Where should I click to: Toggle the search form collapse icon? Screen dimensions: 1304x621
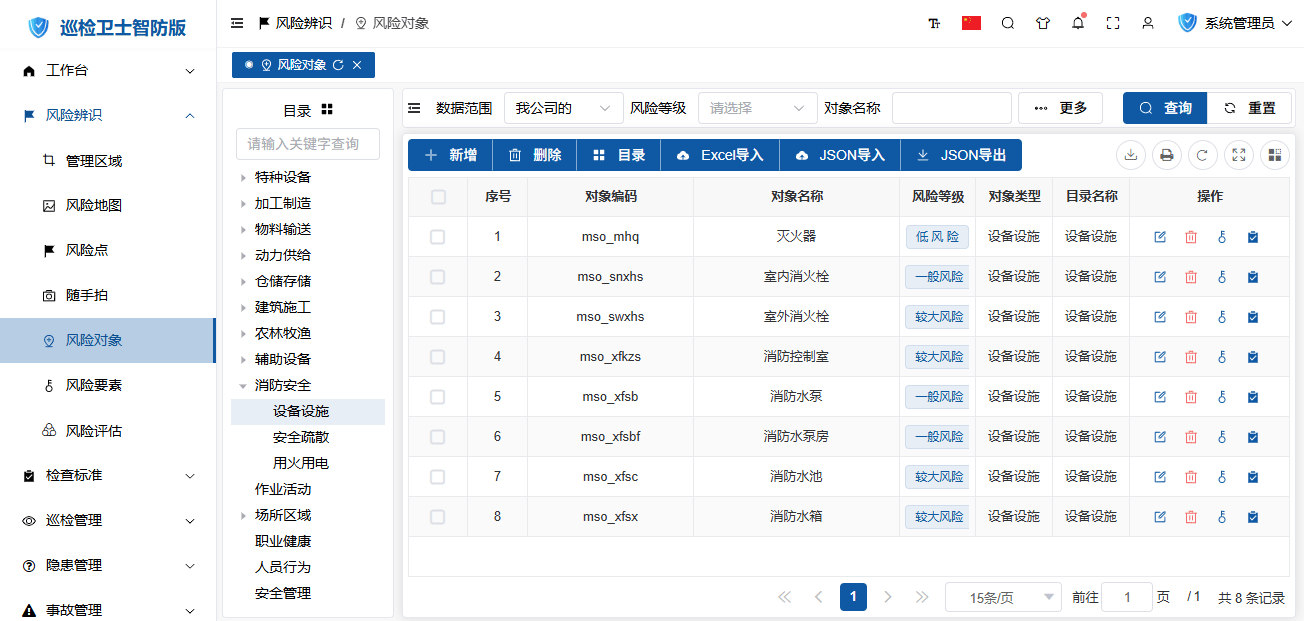coord(414,108)
